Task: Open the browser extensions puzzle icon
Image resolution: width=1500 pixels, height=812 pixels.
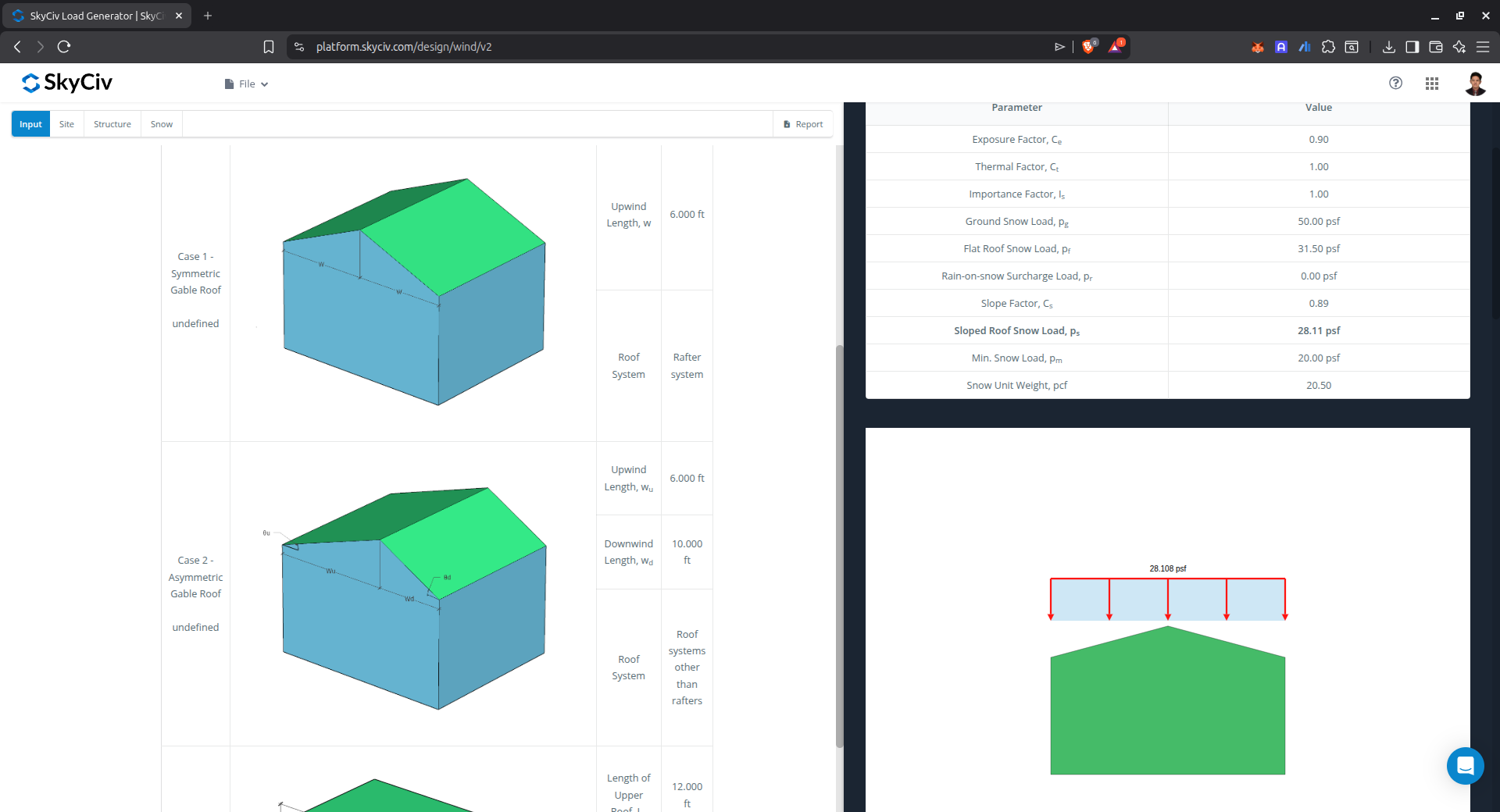Action: tap(1328, 47)
